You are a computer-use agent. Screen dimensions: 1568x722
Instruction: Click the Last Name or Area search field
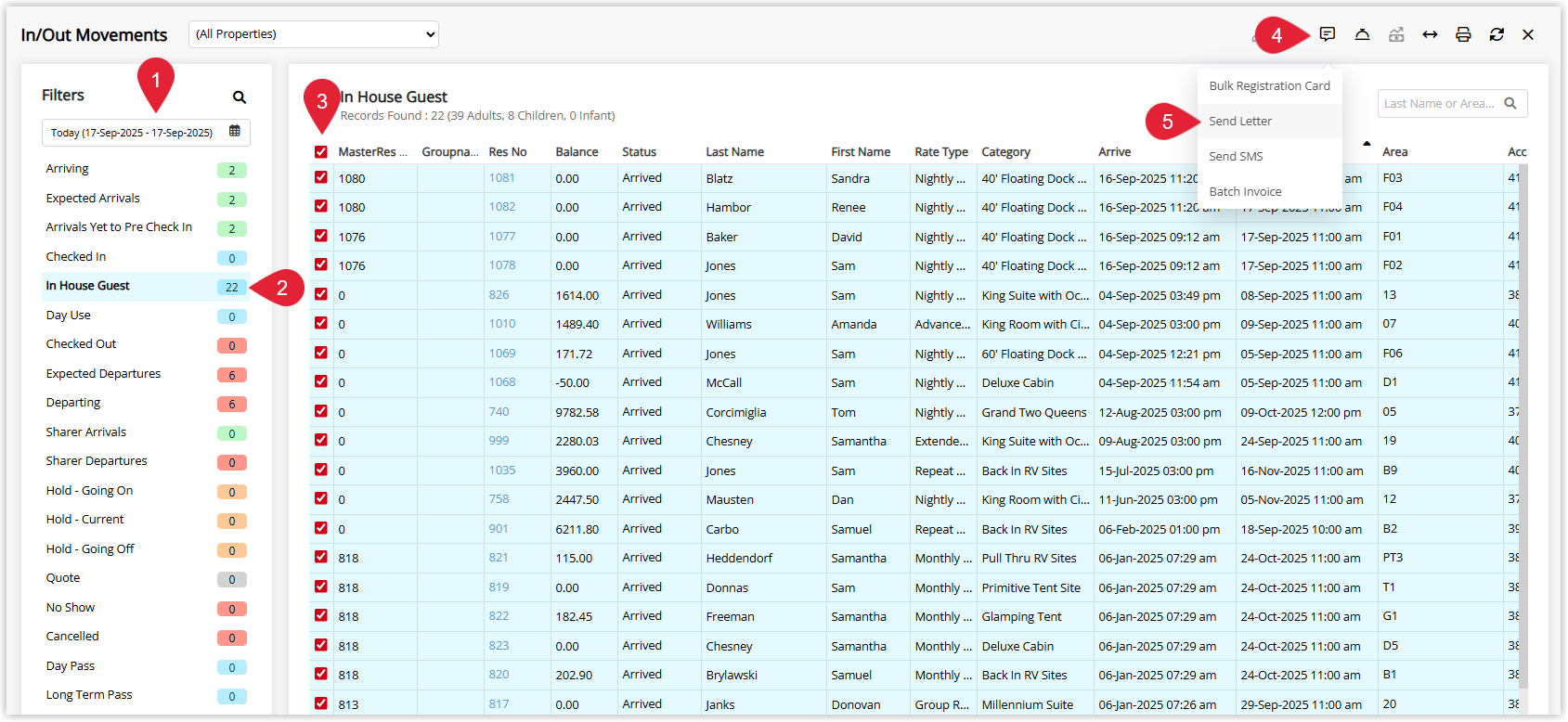(x=1452, y=103)
